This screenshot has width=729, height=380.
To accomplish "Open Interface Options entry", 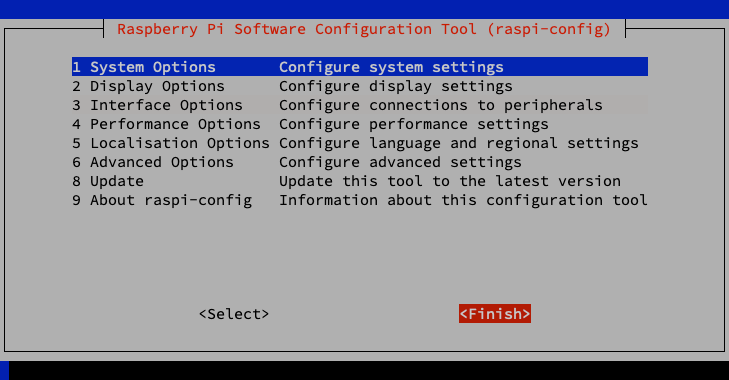I will tap(360, 105).
